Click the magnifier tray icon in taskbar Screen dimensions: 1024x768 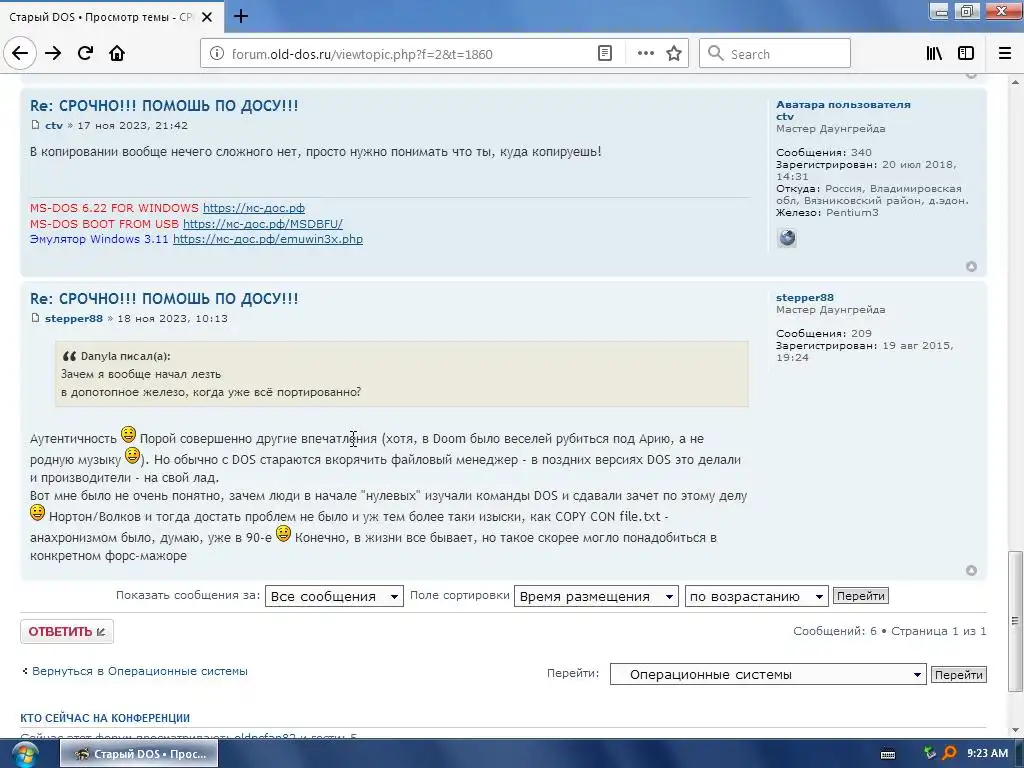(950, 754)
